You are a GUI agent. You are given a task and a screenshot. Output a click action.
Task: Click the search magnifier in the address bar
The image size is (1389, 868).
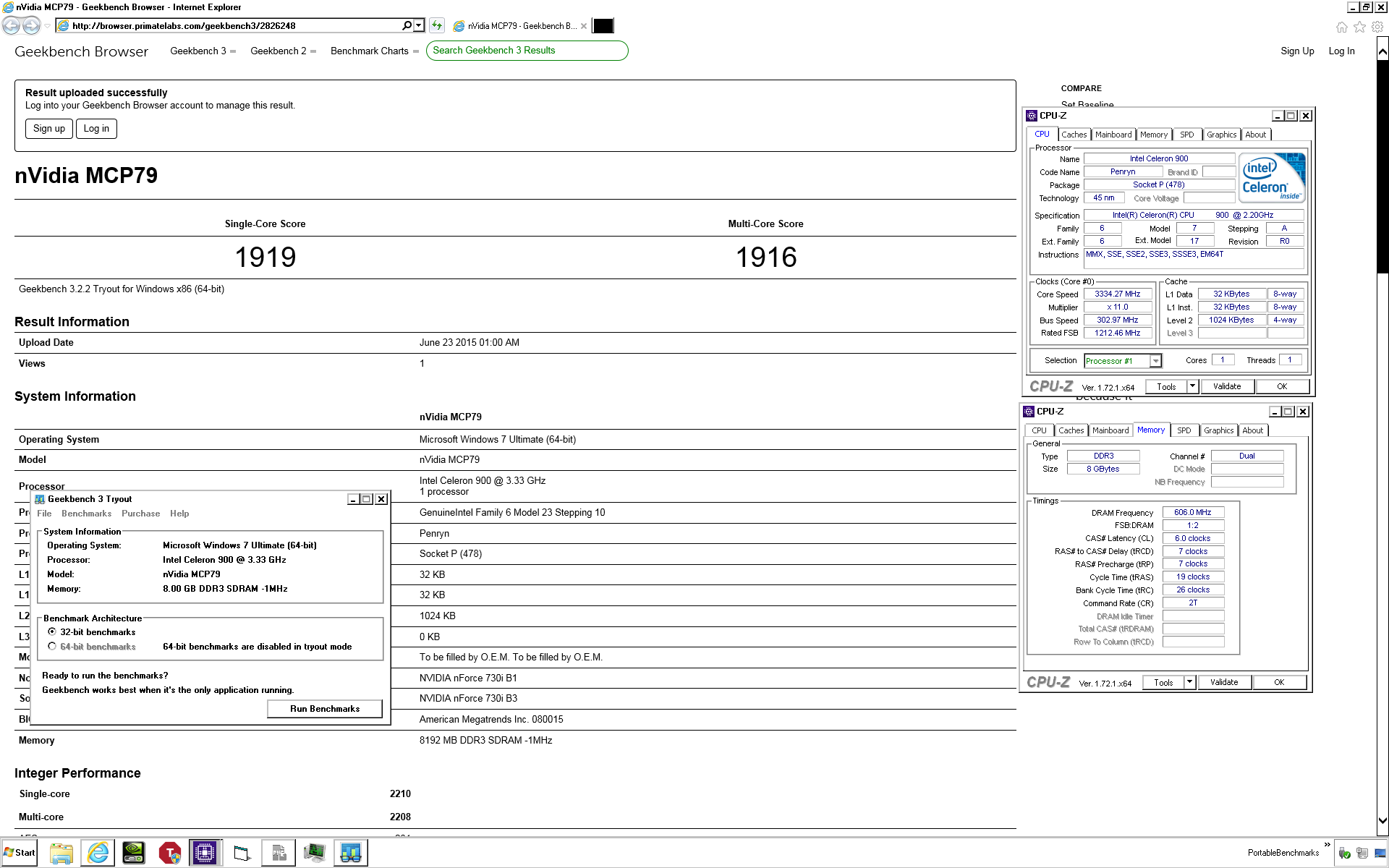click(407, 25)
